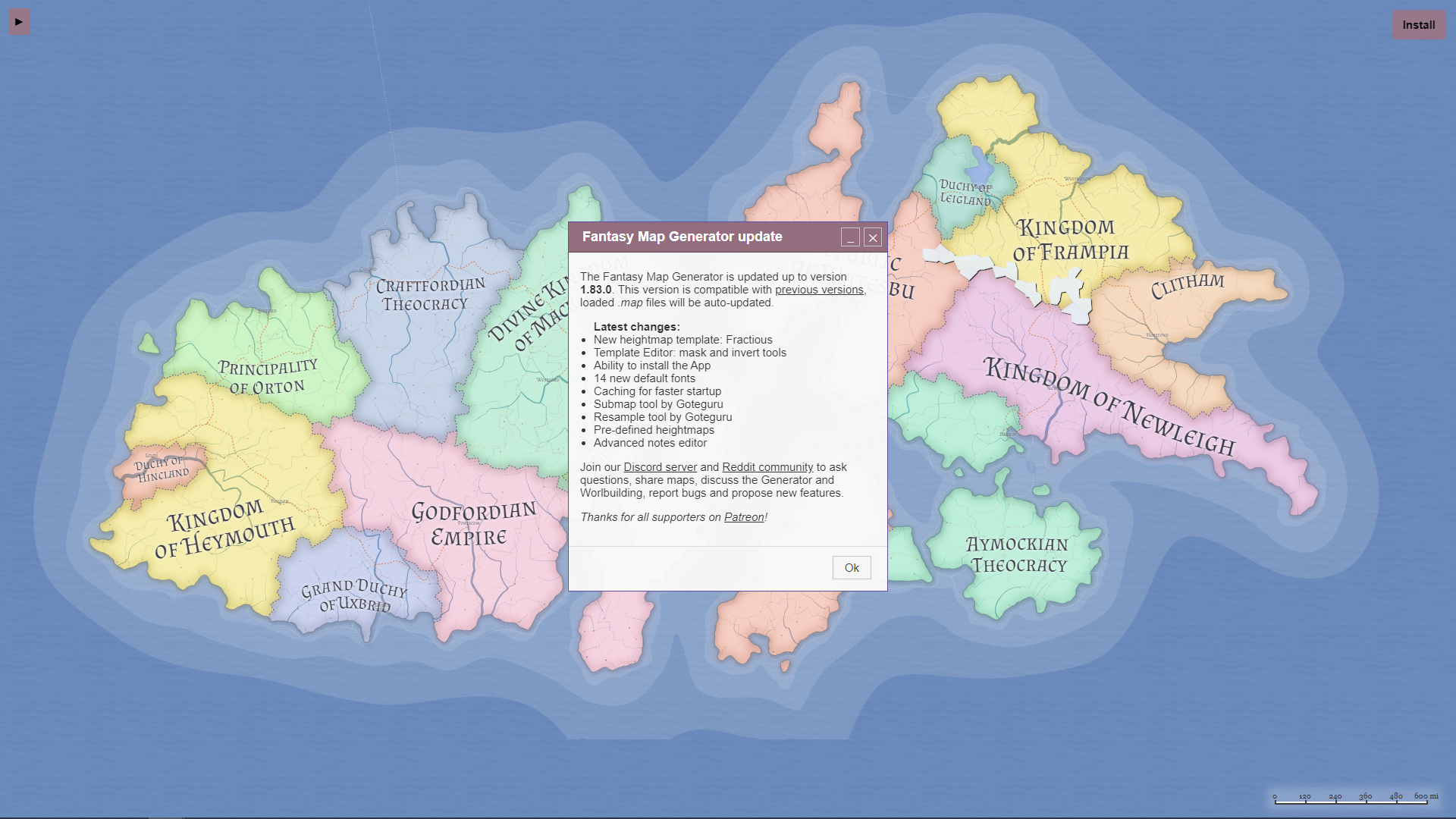Viewport: 1456px width, 819px height.
Task: Minimize the update dialog
Action: click(x=850, y=237)
